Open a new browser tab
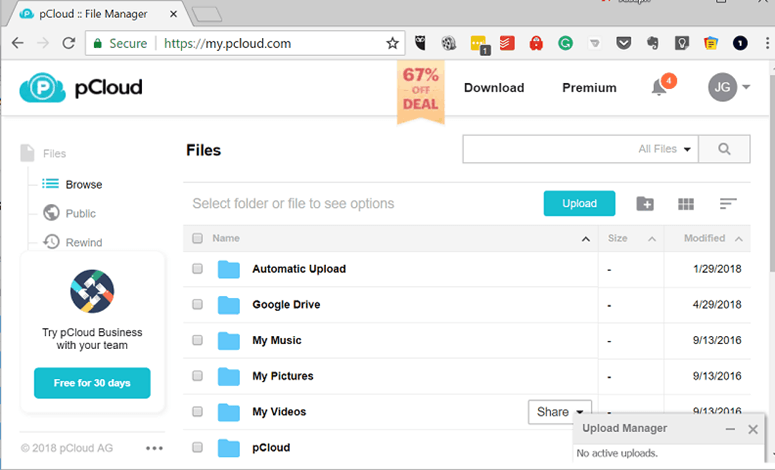 coord(207,15)
